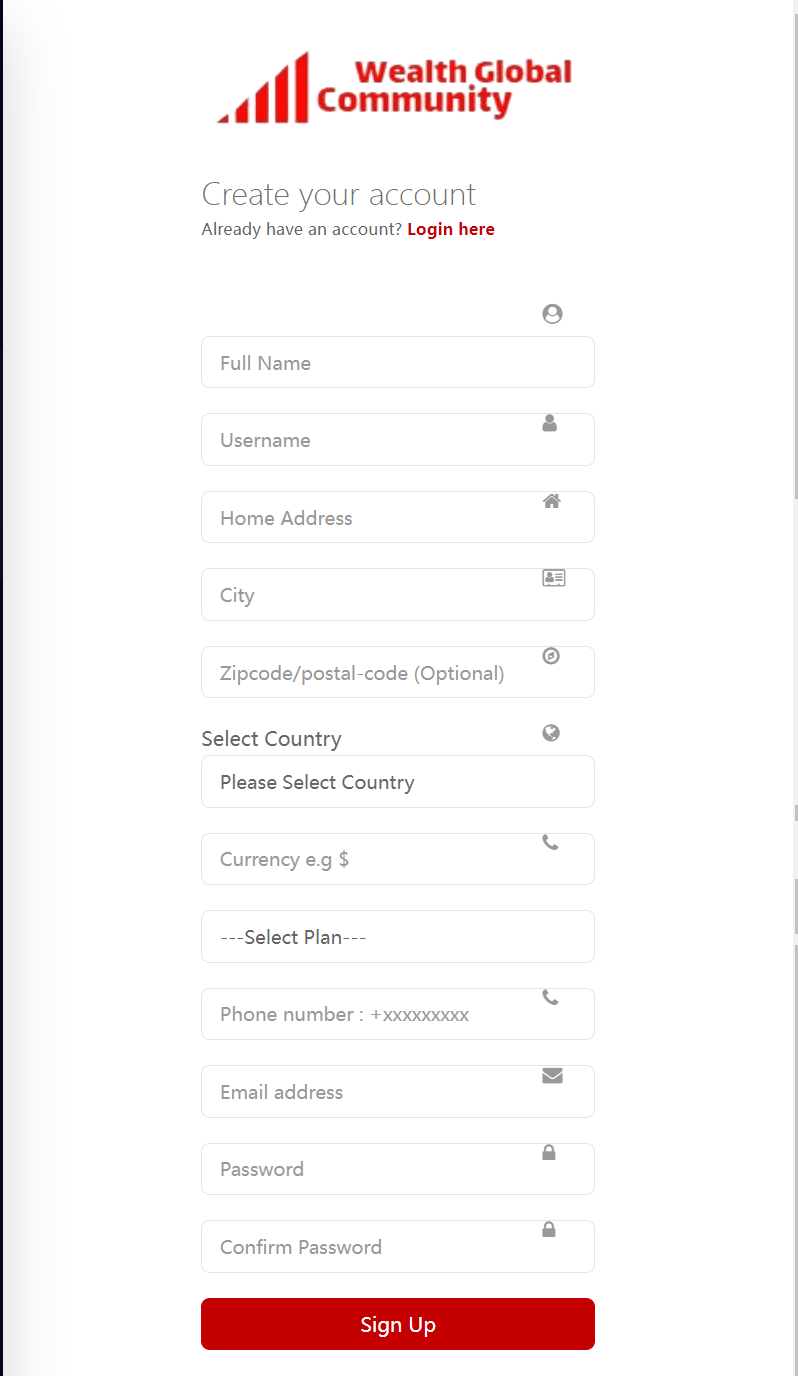This screenshot has height=1376, width=798.
Task: Focus the Zipcode/postal-code input field
Action: pyautogui.click(x=398, y=672)
